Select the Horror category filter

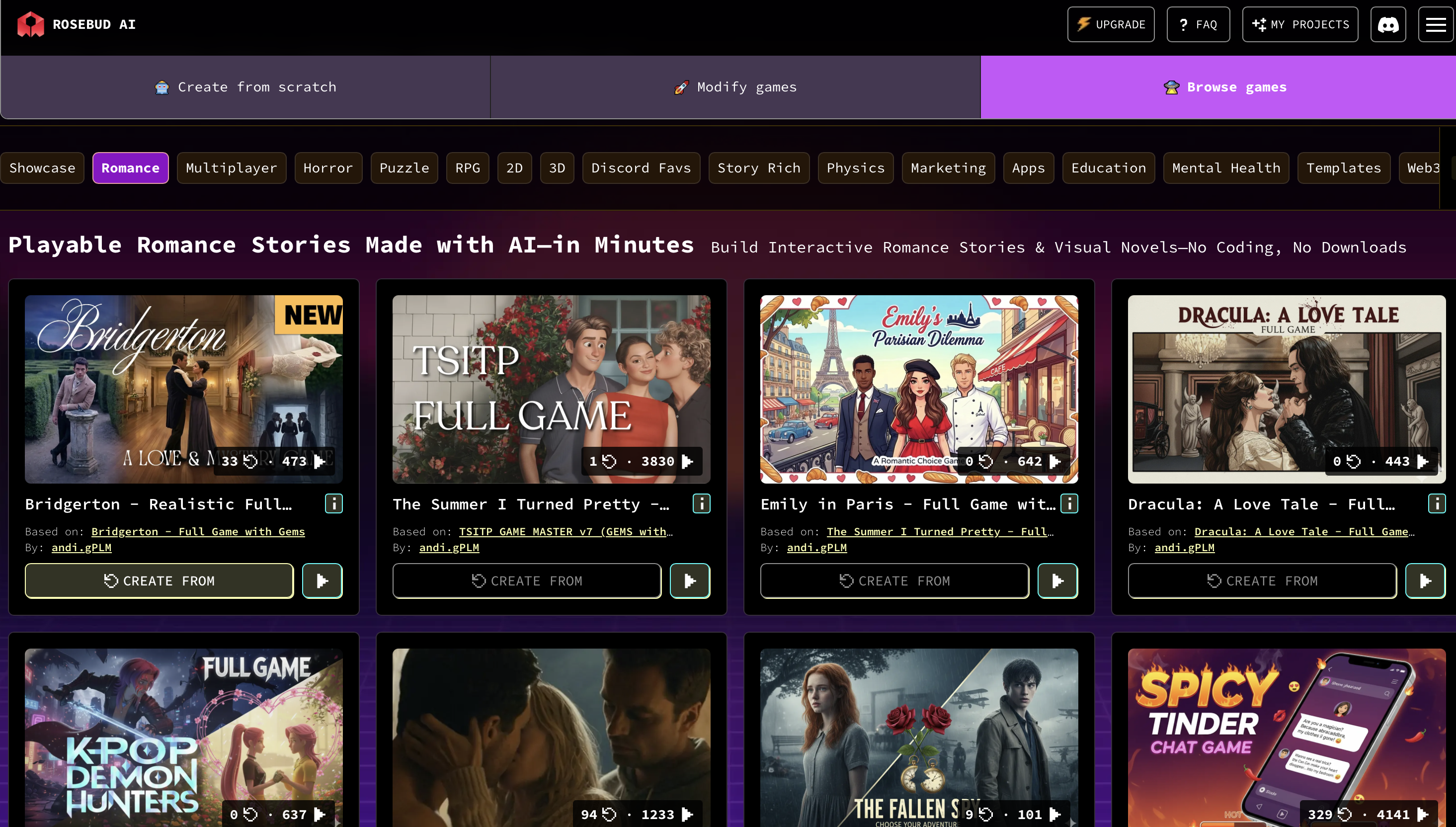tap(327, 168)
